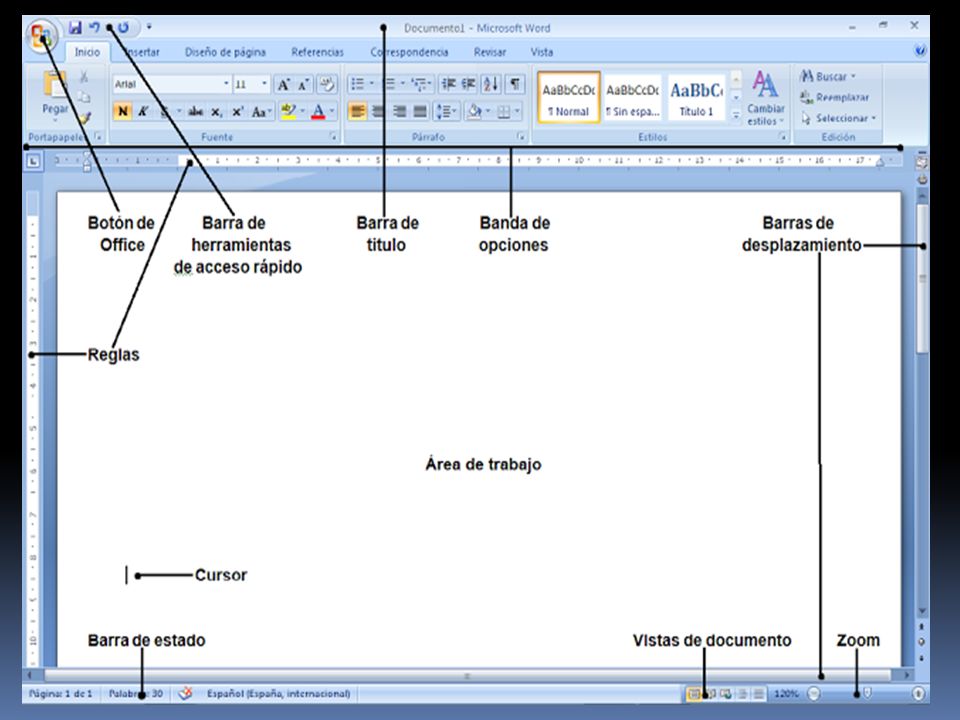
Task: Apply the red font color
Action: click(x=318, y=111)
